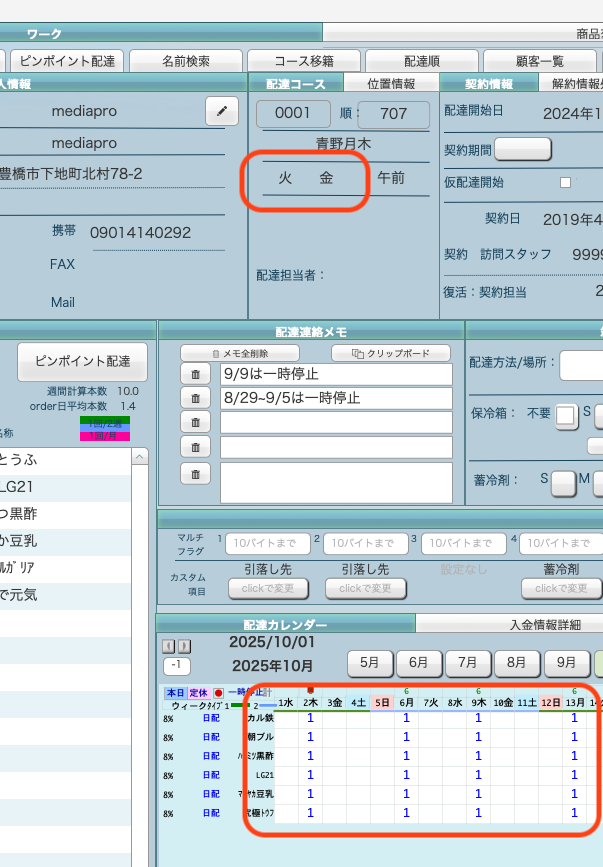This screenshot has width=603, height=867.
Task: Click the trash icon beside fifth memo row
Action: pos(195,474)
